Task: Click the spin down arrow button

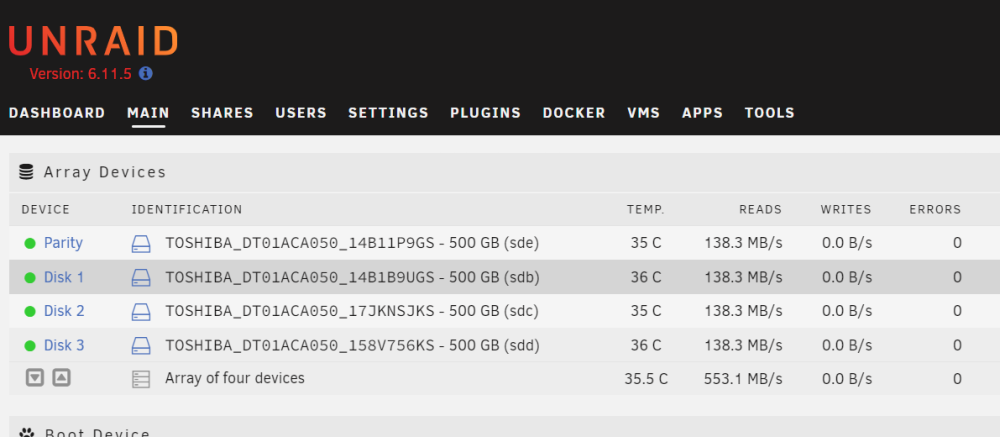Action: click(x=35, y=378)
